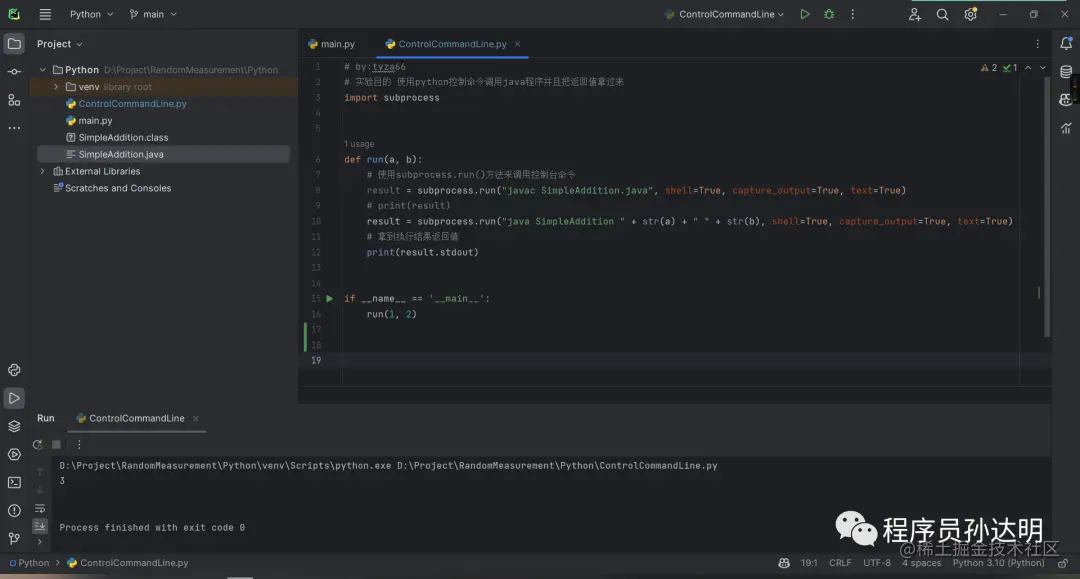Open ControlCommandLine.py in project tree

[132, 104]
